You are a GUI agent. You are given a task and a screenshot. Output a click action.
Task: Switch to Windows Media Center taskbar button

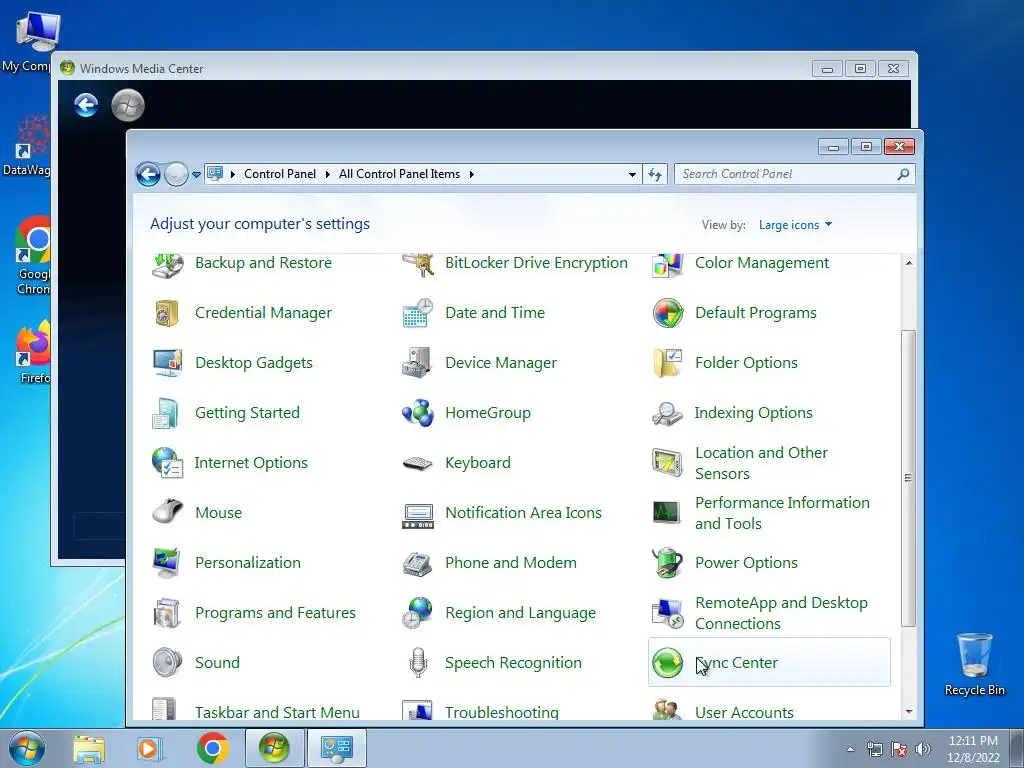coord(274,748)
